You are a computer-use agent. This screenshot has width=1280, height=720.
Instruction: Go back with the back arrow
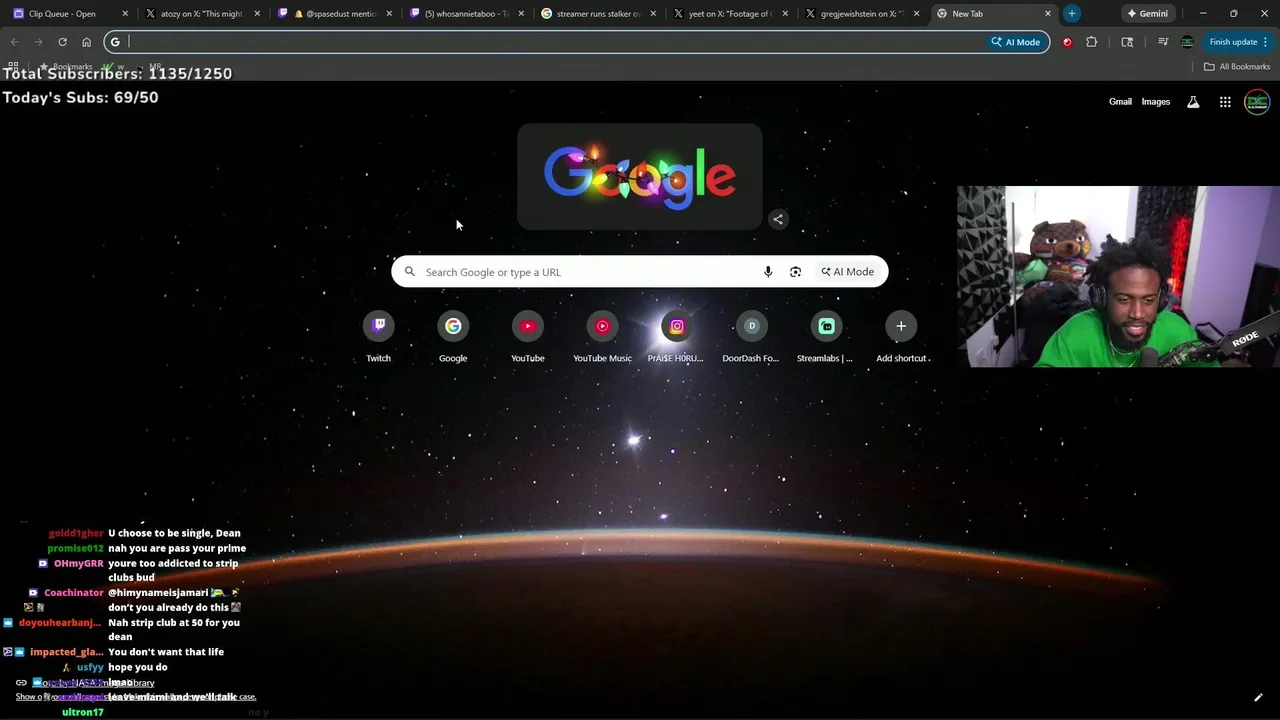[15, 42]
